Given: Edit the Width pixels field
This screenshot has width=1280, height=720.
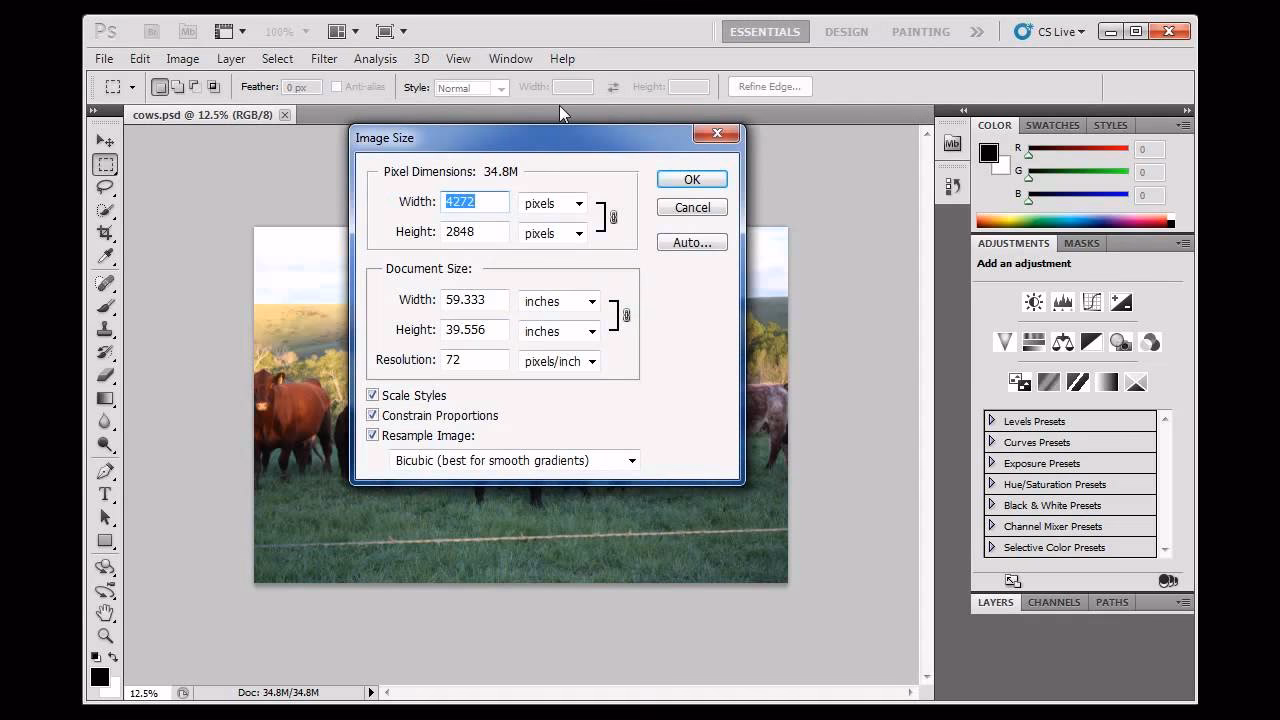Looking at the screenshot, I should [x=474, y=201].
